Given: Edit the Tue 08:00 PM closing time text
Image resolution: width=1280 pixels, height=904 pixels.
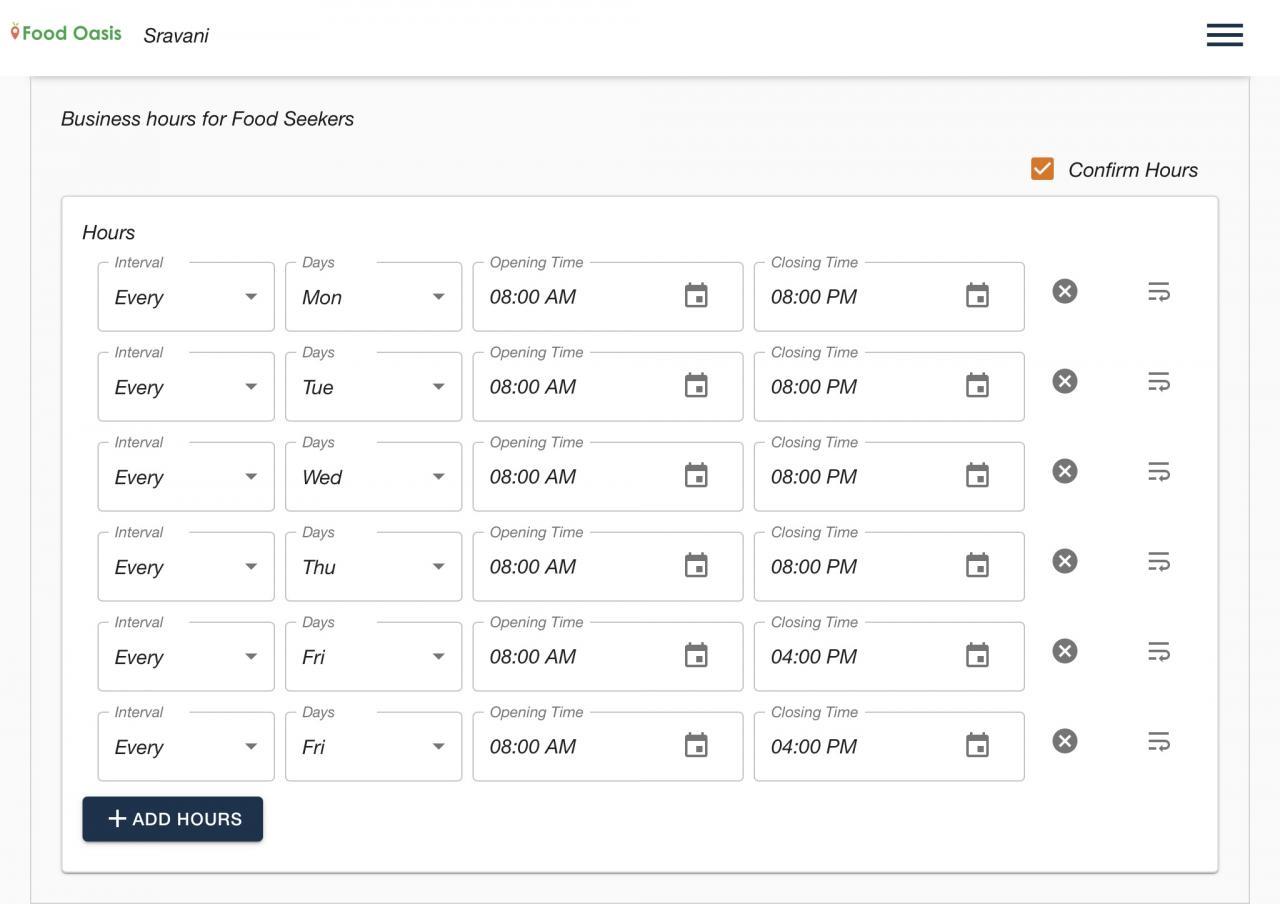Looking at the screenshot, I should click(x=814, y=387).
